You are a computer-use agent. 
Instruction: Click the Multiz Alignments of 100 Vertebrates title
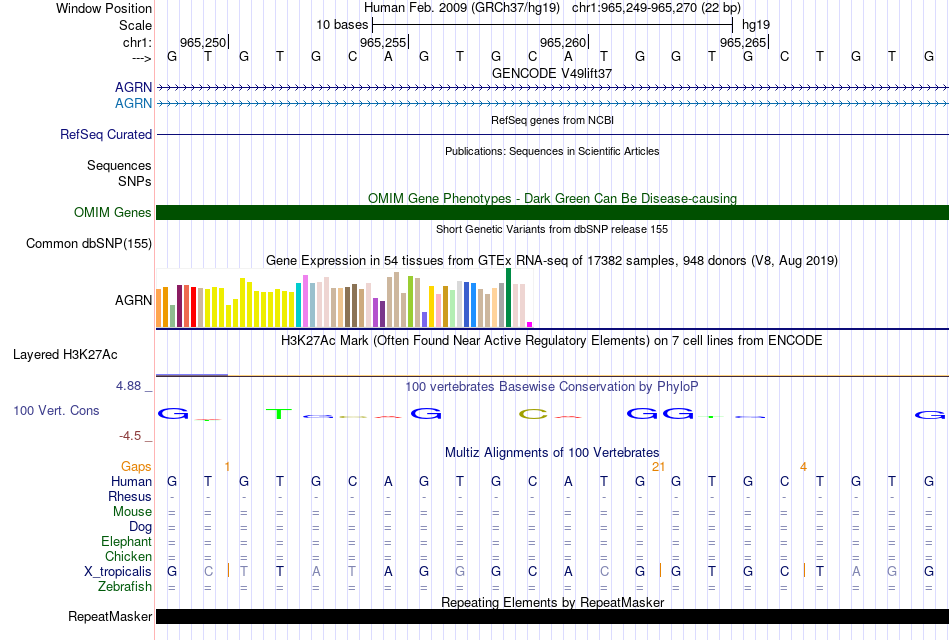coord(552,452)
